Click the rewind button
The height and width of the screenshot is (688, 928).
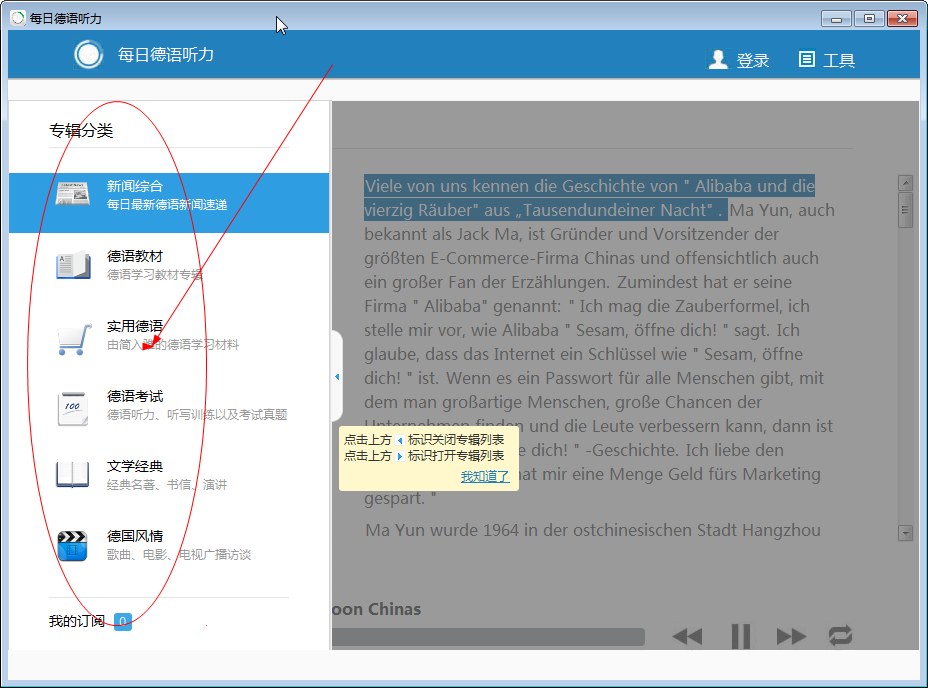click(688, 636)
